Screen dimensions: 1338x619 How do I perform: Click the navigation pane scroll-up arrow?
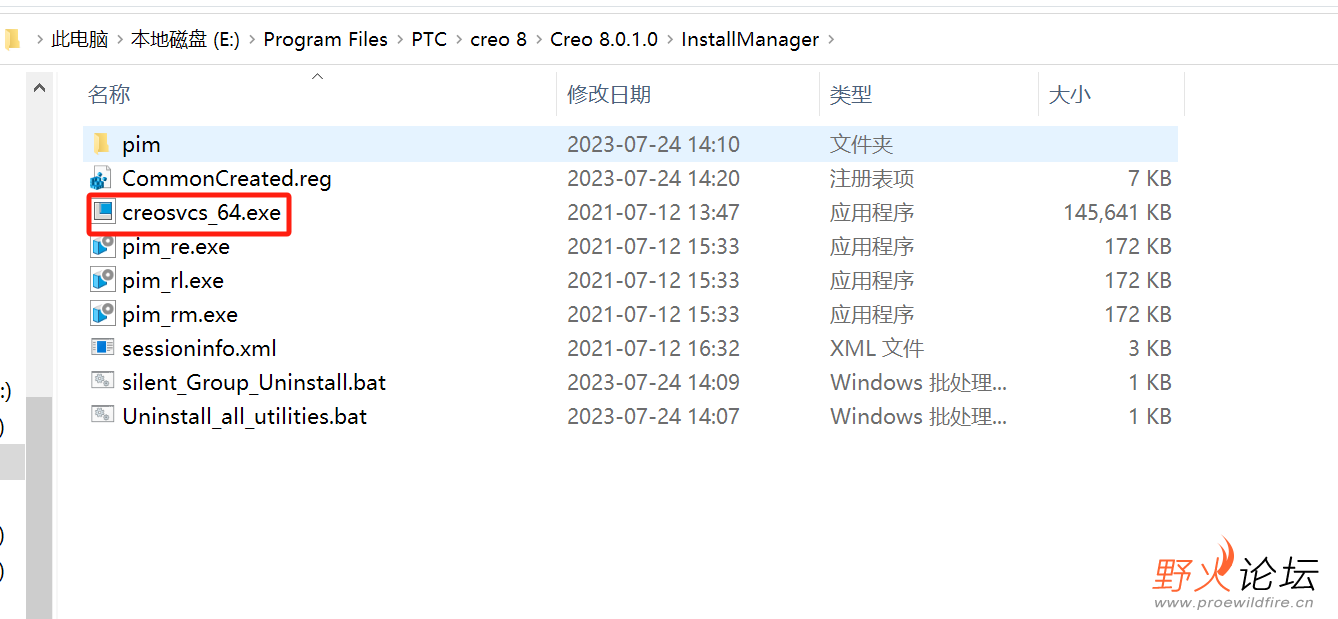point(39,88)
